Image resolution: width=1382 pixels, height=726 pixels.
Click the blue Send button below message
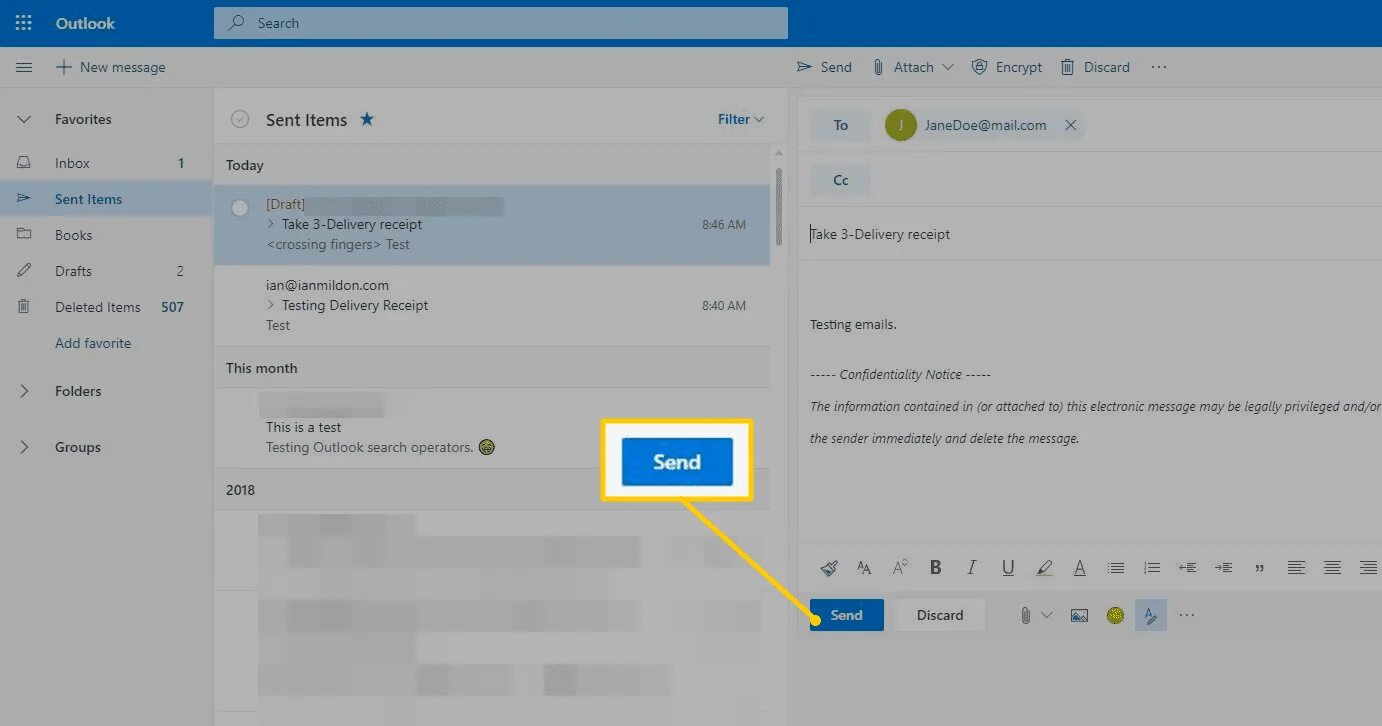click(846, 615)
